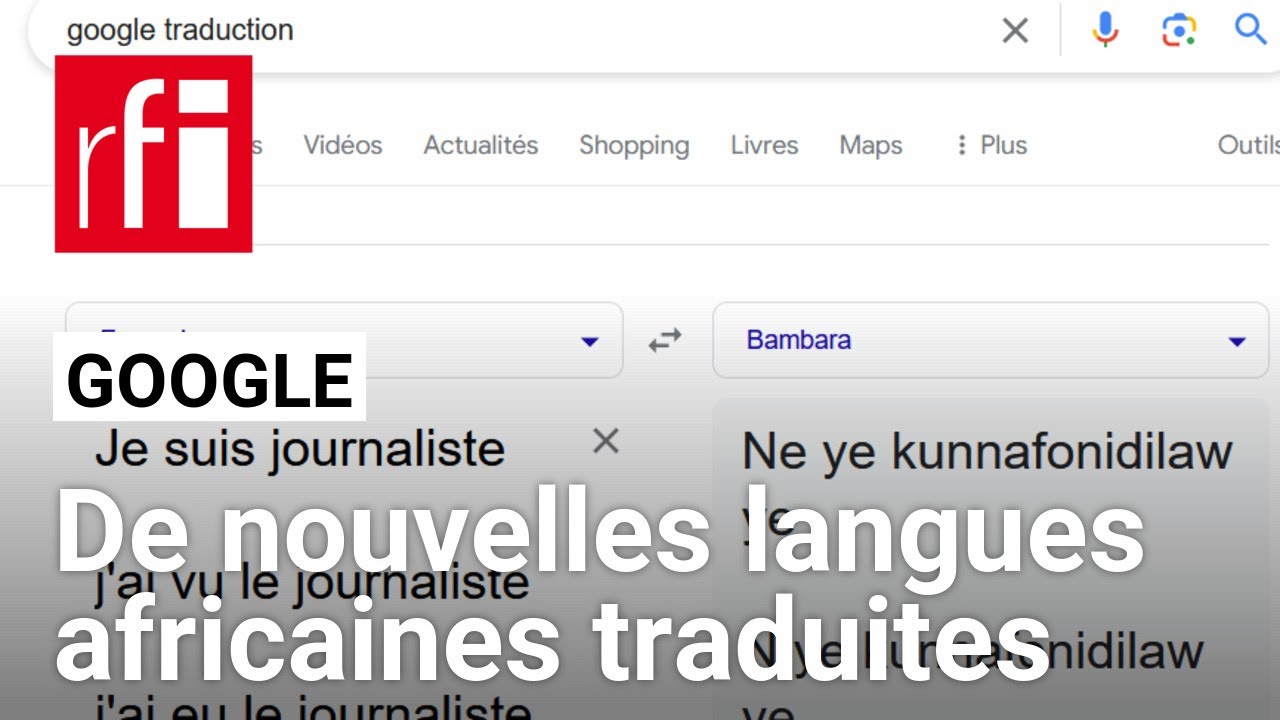Expand the Plus more-options menu
The height and width of the screenshot is (720, 1280).
tap(991, 145)
